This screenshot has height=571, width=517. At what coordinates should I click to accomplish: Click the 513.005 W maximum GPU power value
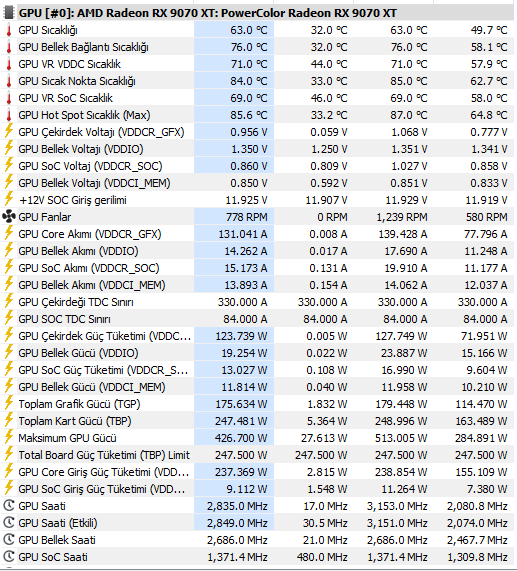401,438
